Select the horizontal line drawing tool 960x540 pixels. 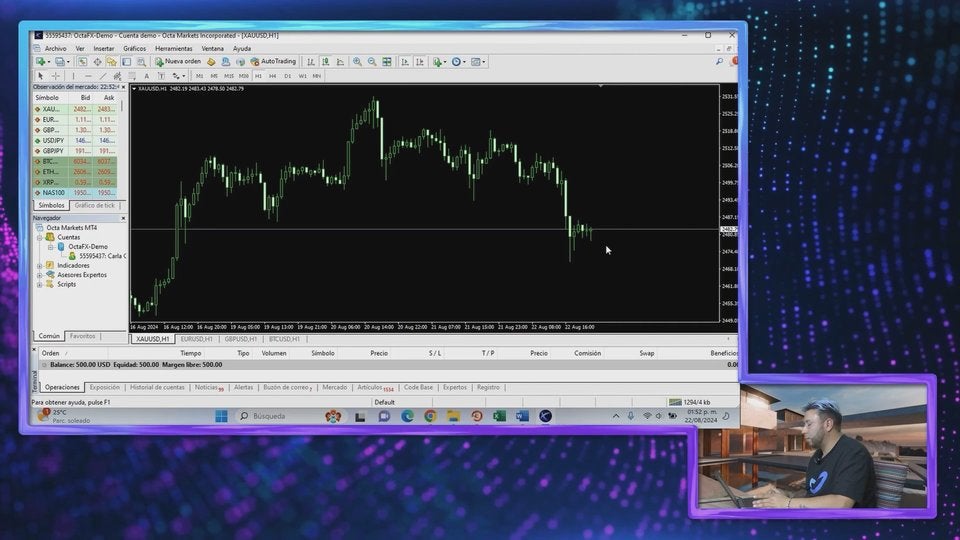87,75
